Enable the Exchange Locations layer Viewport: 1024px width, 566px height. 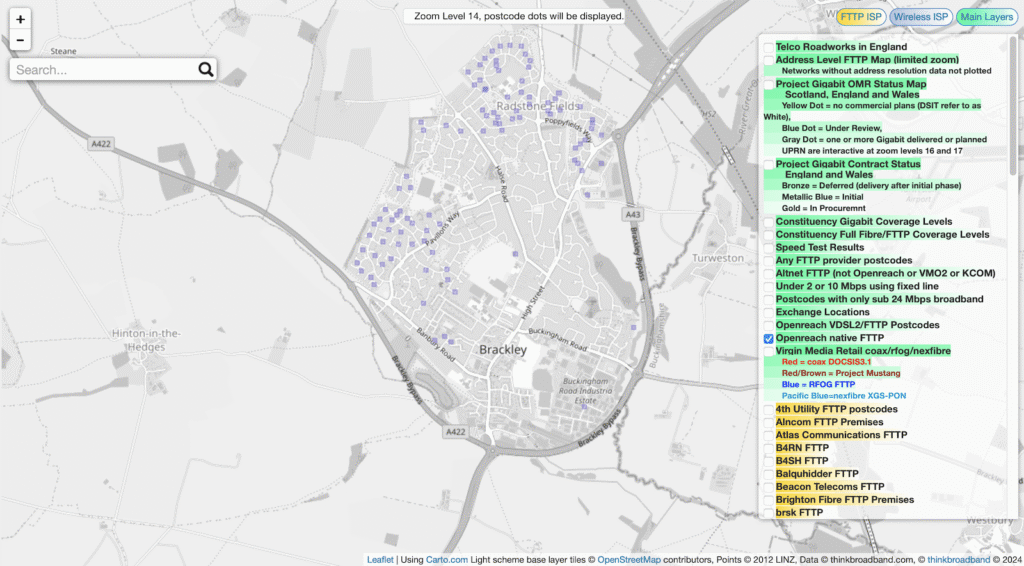tap(768, 313)
